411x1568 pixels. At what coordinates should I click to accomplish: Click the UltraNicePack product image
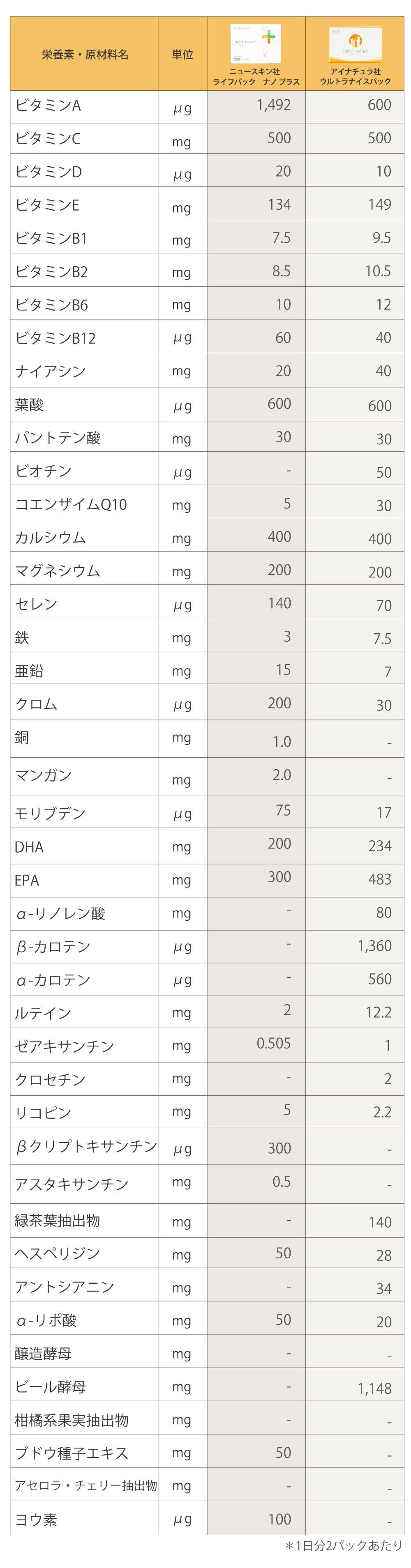[x=355, y=44]
